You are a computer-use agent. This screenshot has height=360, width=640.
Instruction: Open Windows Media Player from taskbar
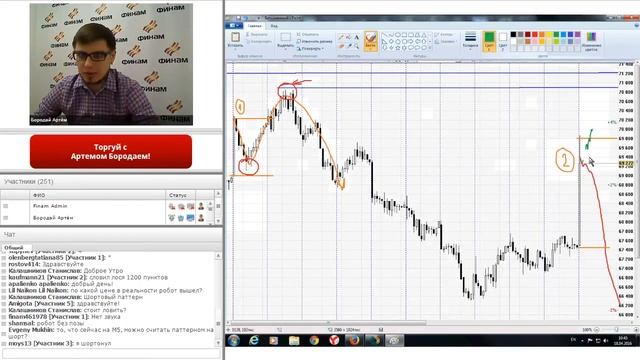point(273,340)
